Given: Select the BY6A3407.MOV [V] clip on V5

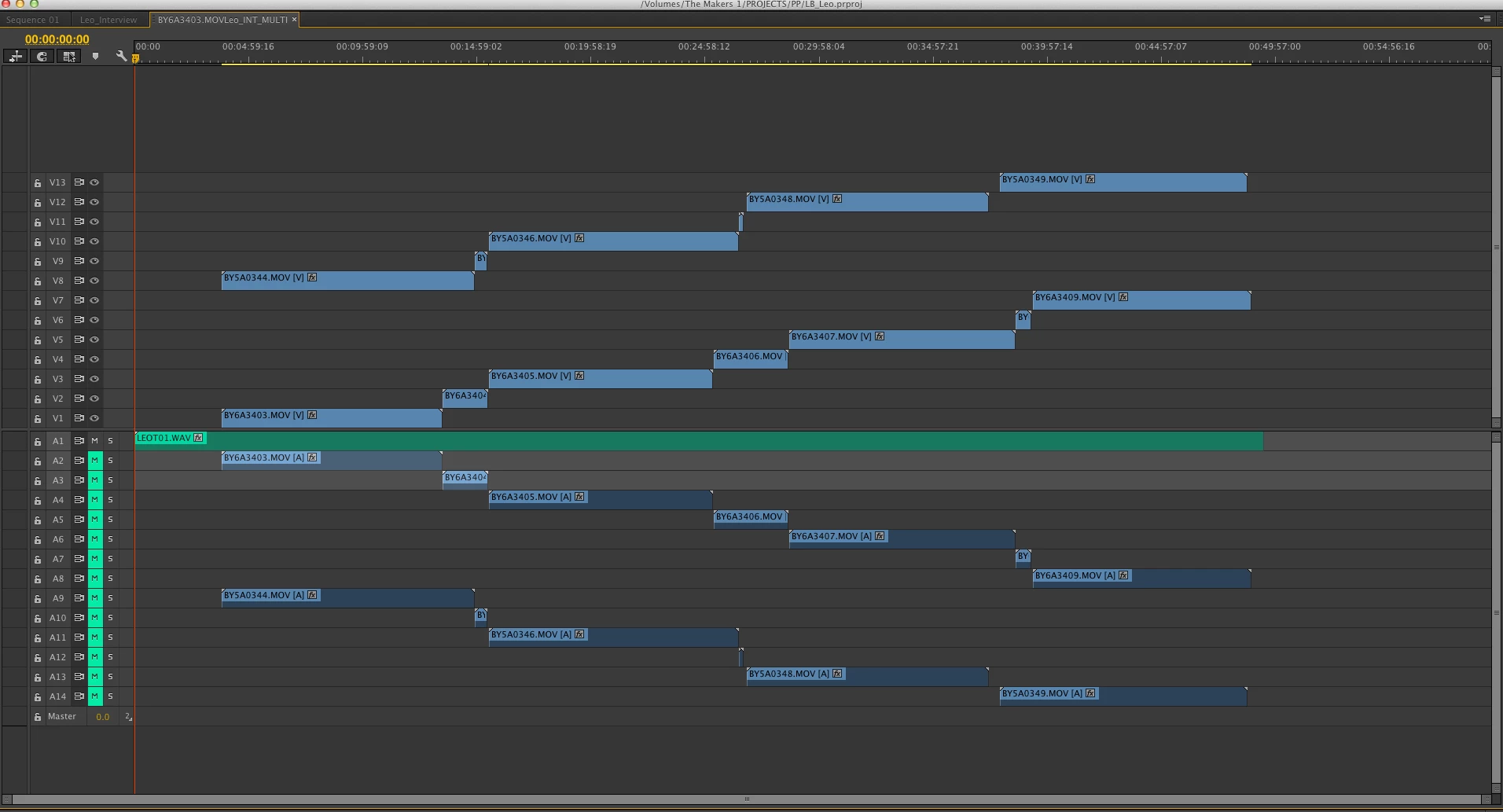Looking at the screenshot, I should (902, 340).
